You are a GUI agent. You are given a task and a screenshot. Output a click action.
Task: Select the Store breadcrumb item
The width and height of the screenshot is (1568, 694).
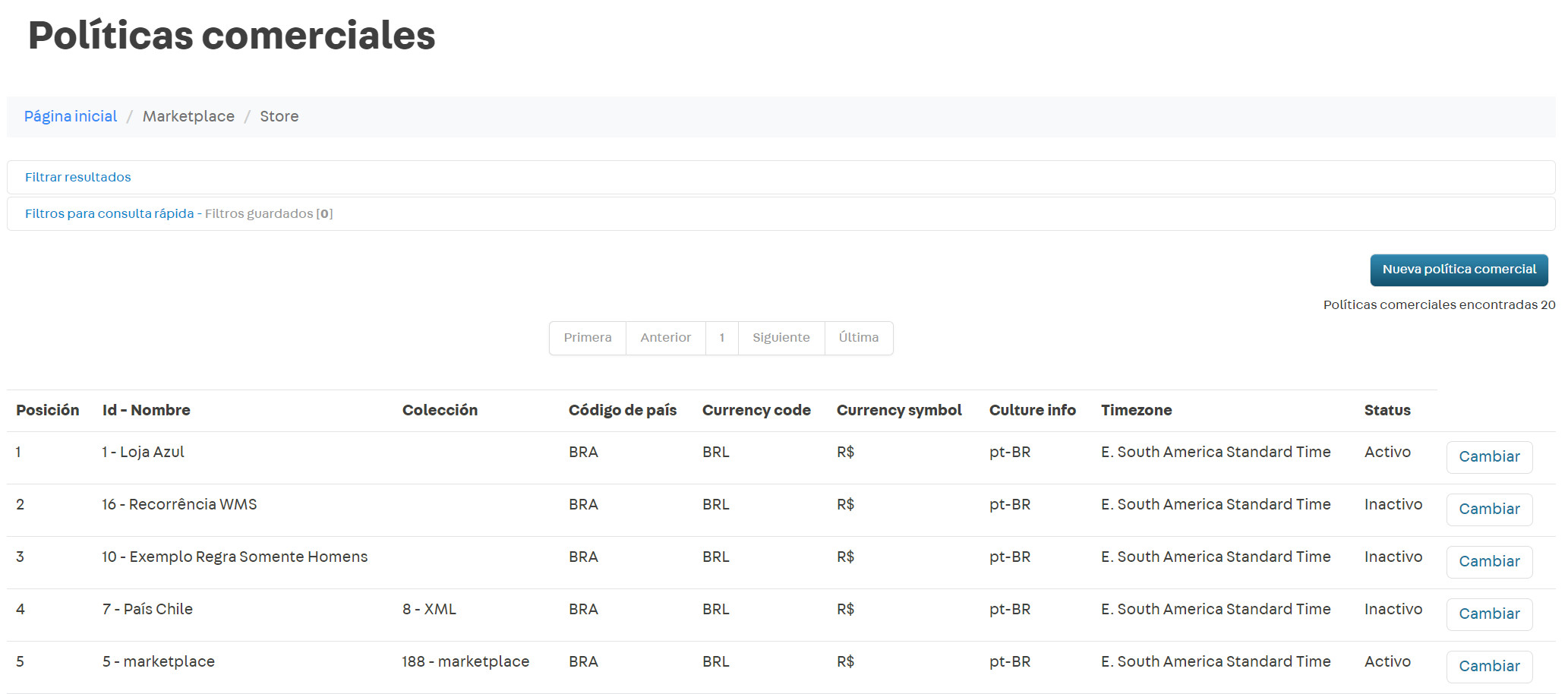[279, 116]
